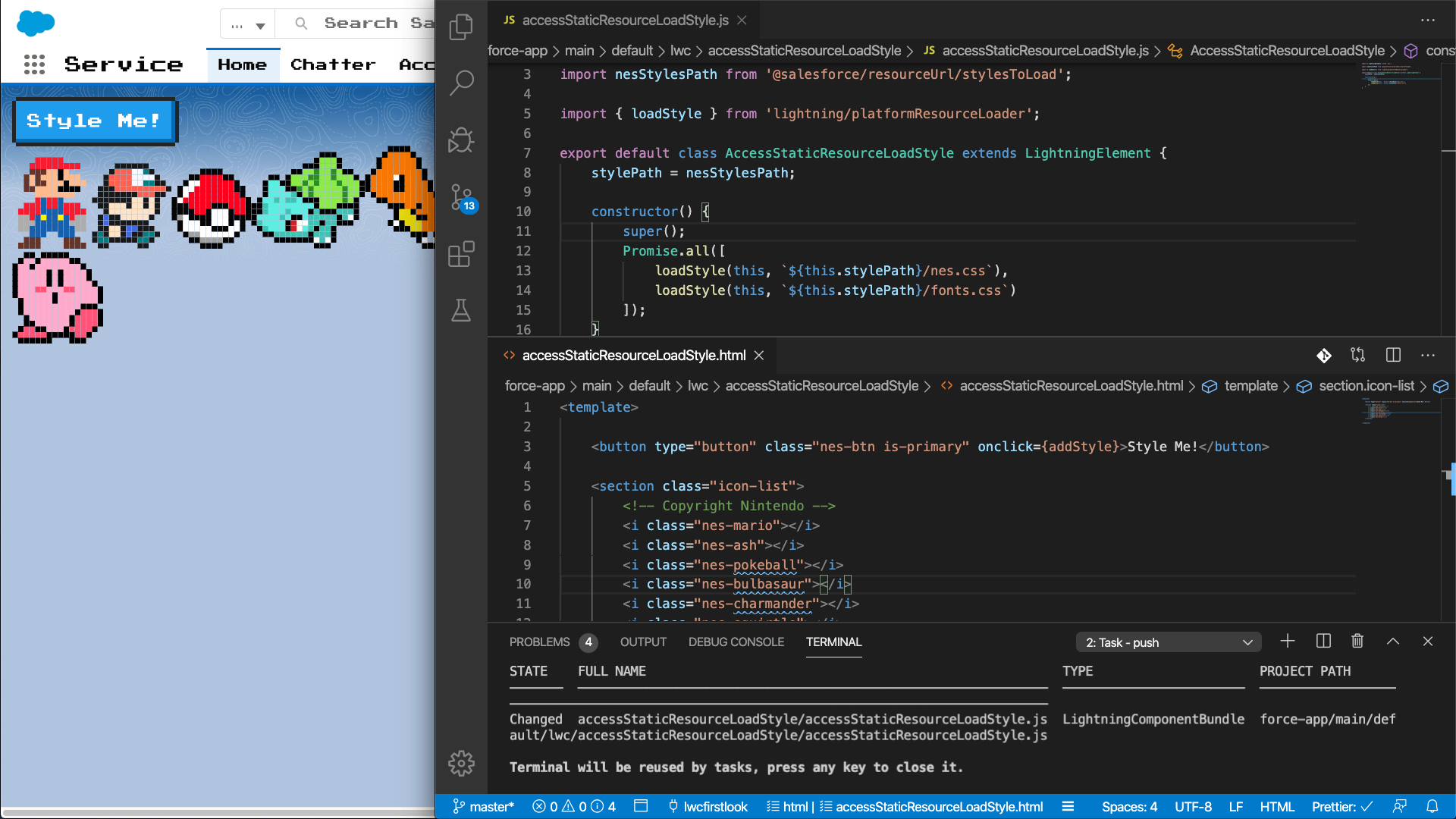Click the feedback icon in status bar

(1400, 806)
